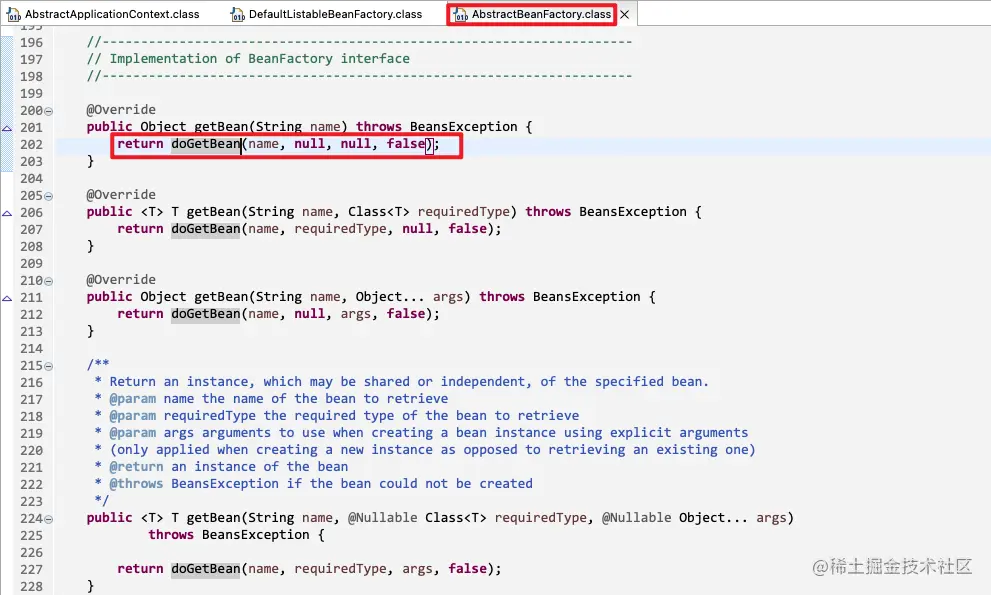Click class file icon on AbstractApplicationContext tab

13,15
